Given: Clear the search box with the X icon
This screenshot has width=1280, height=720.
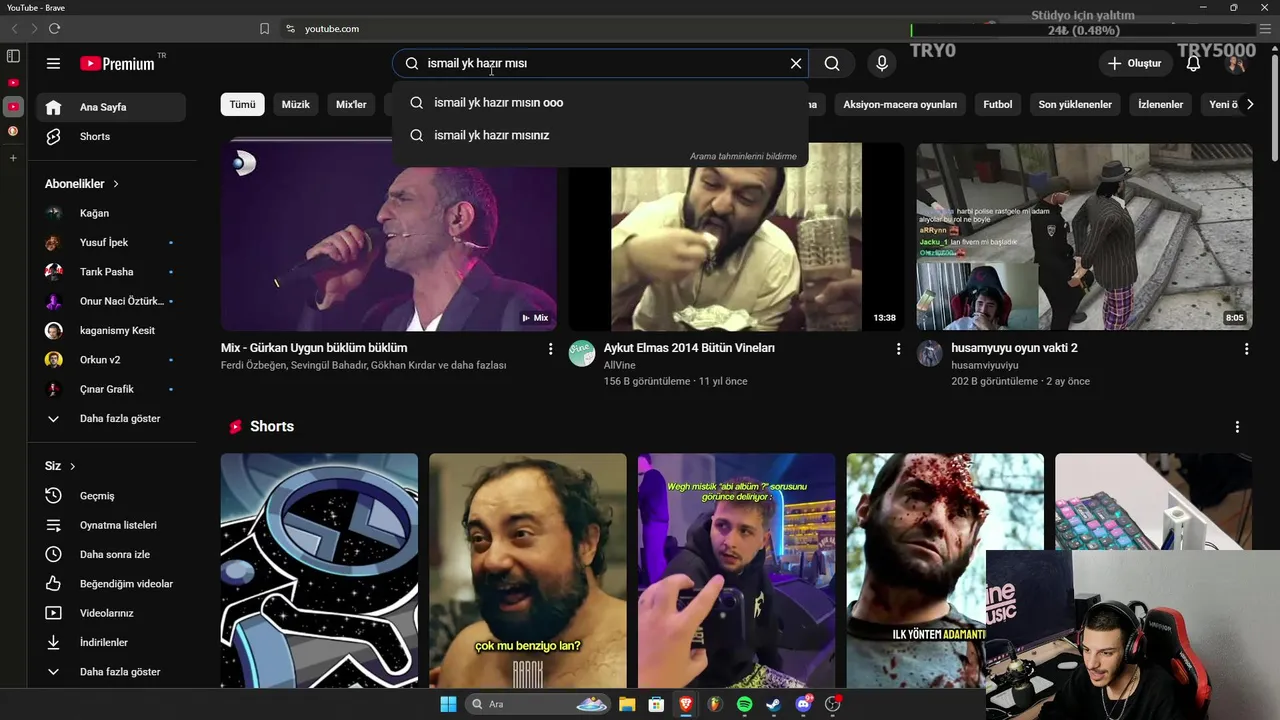Looking at the screenshot, I should (x=796, y=63).
